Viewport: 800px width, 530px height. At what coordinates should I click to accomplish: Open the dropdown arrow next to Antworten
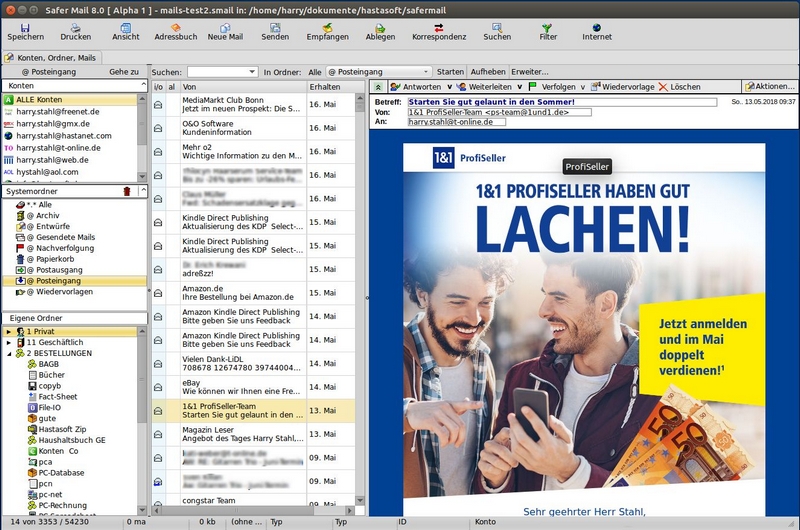coord(449,87)
